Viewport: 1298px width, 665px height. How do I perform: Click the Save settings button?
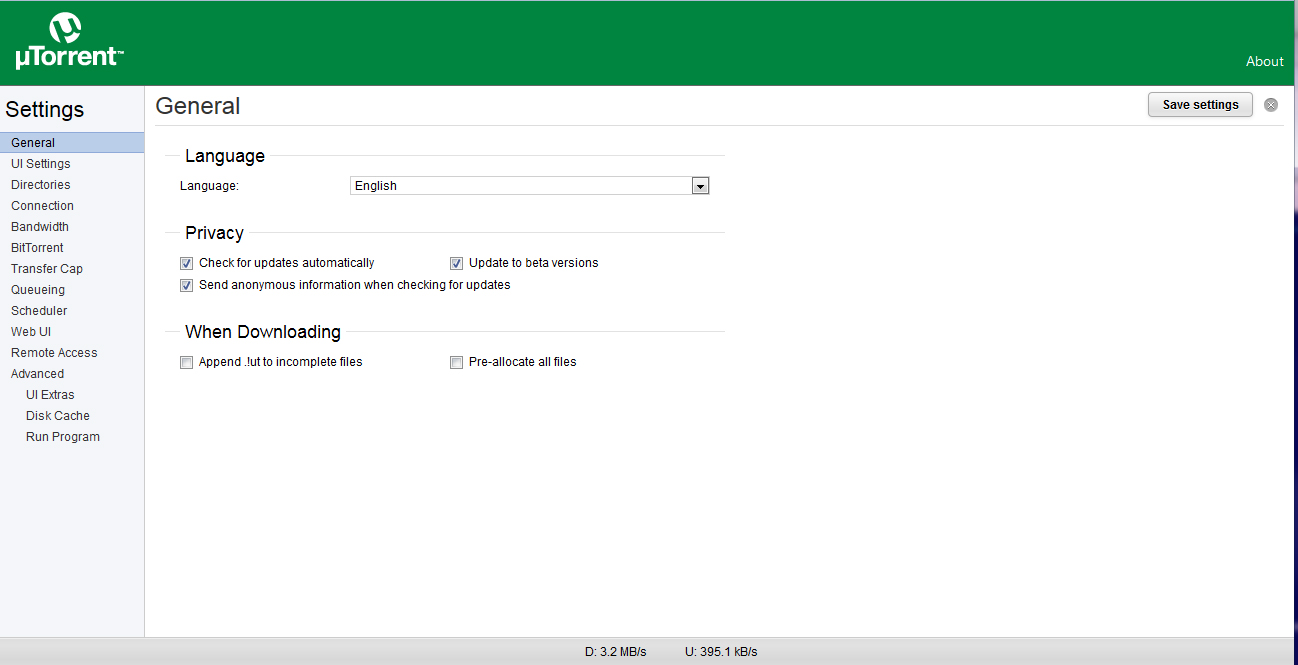1199,105
